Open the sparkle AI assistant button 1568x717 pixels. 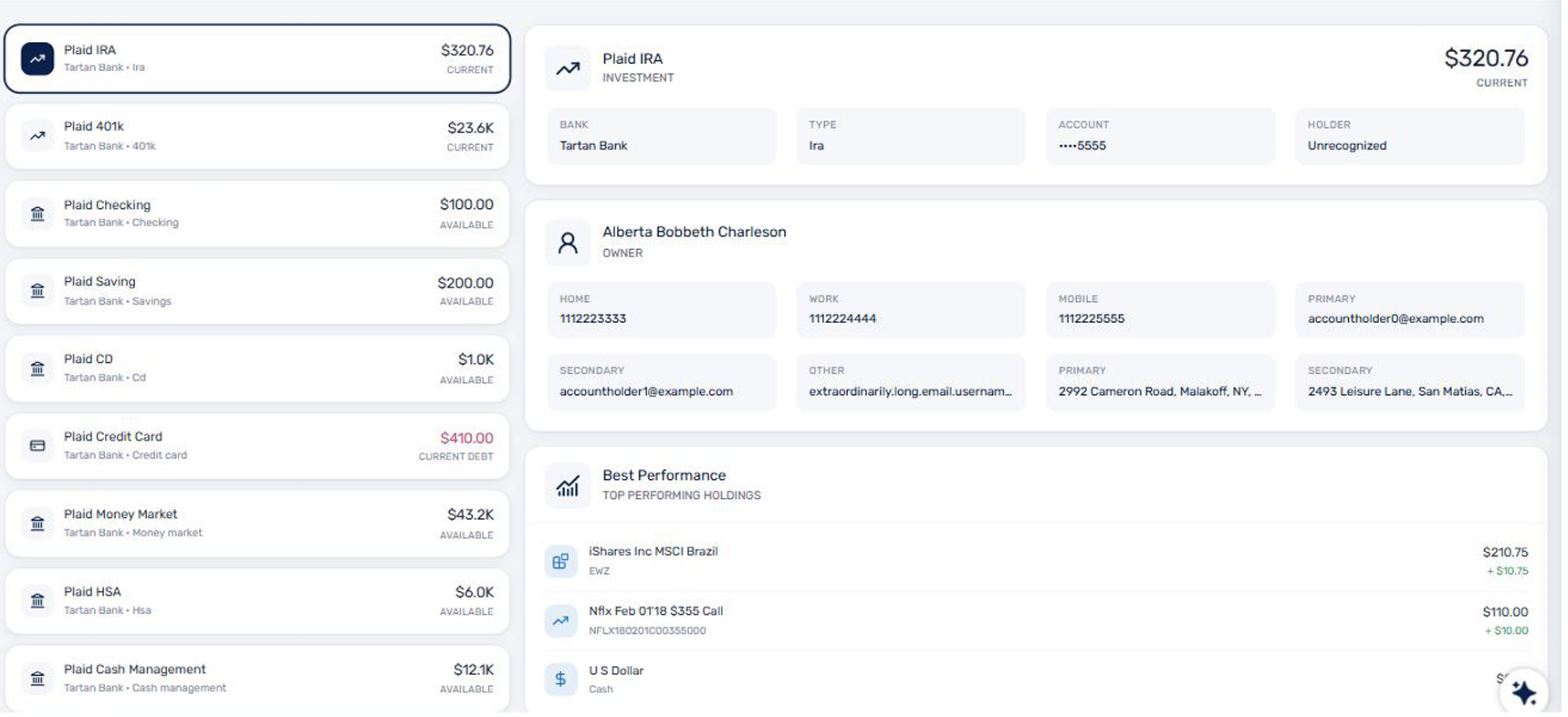click(x=1523, y=692)
